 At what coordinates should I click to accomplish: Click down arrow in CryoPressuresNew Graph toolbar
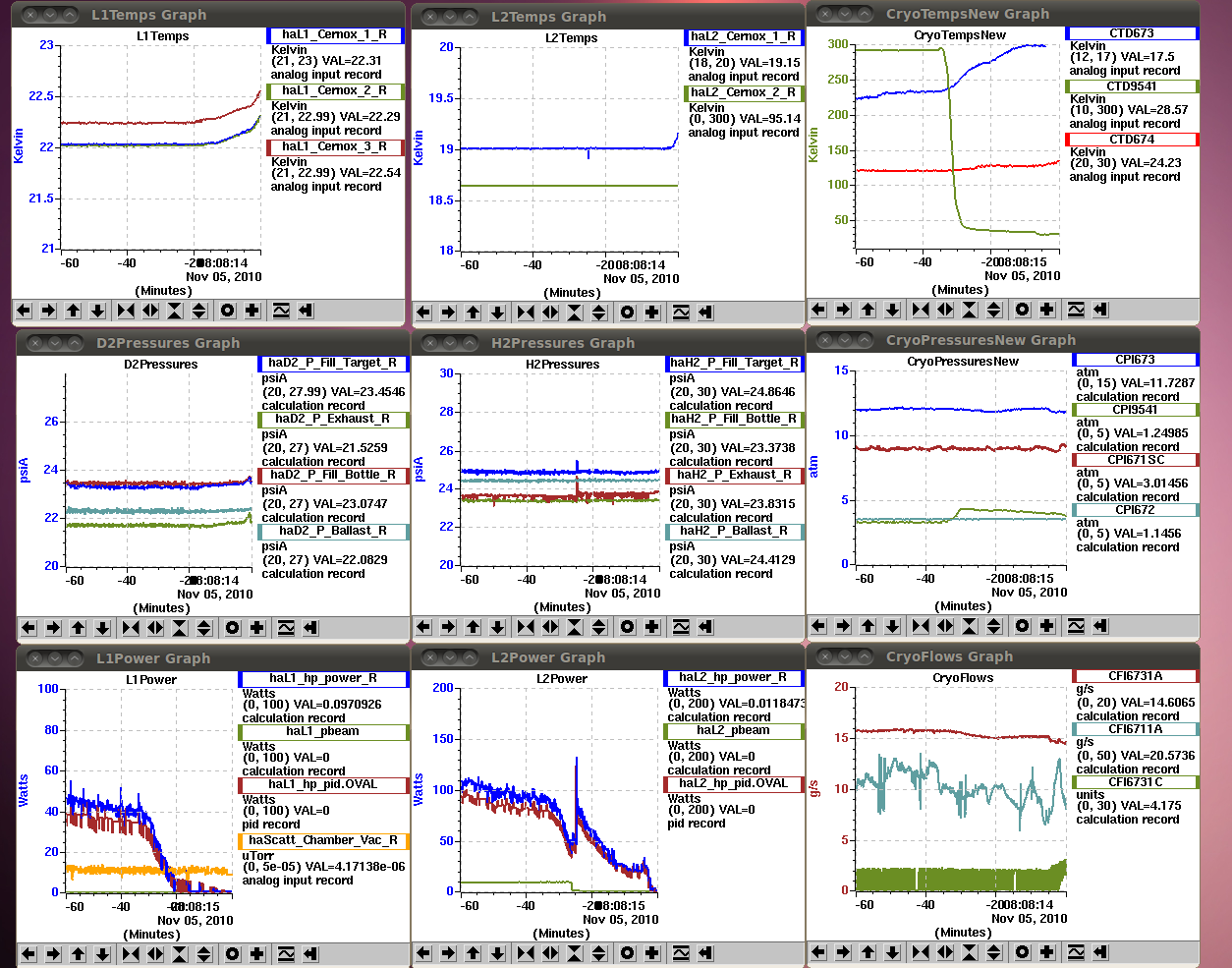[x=892, y=626]
